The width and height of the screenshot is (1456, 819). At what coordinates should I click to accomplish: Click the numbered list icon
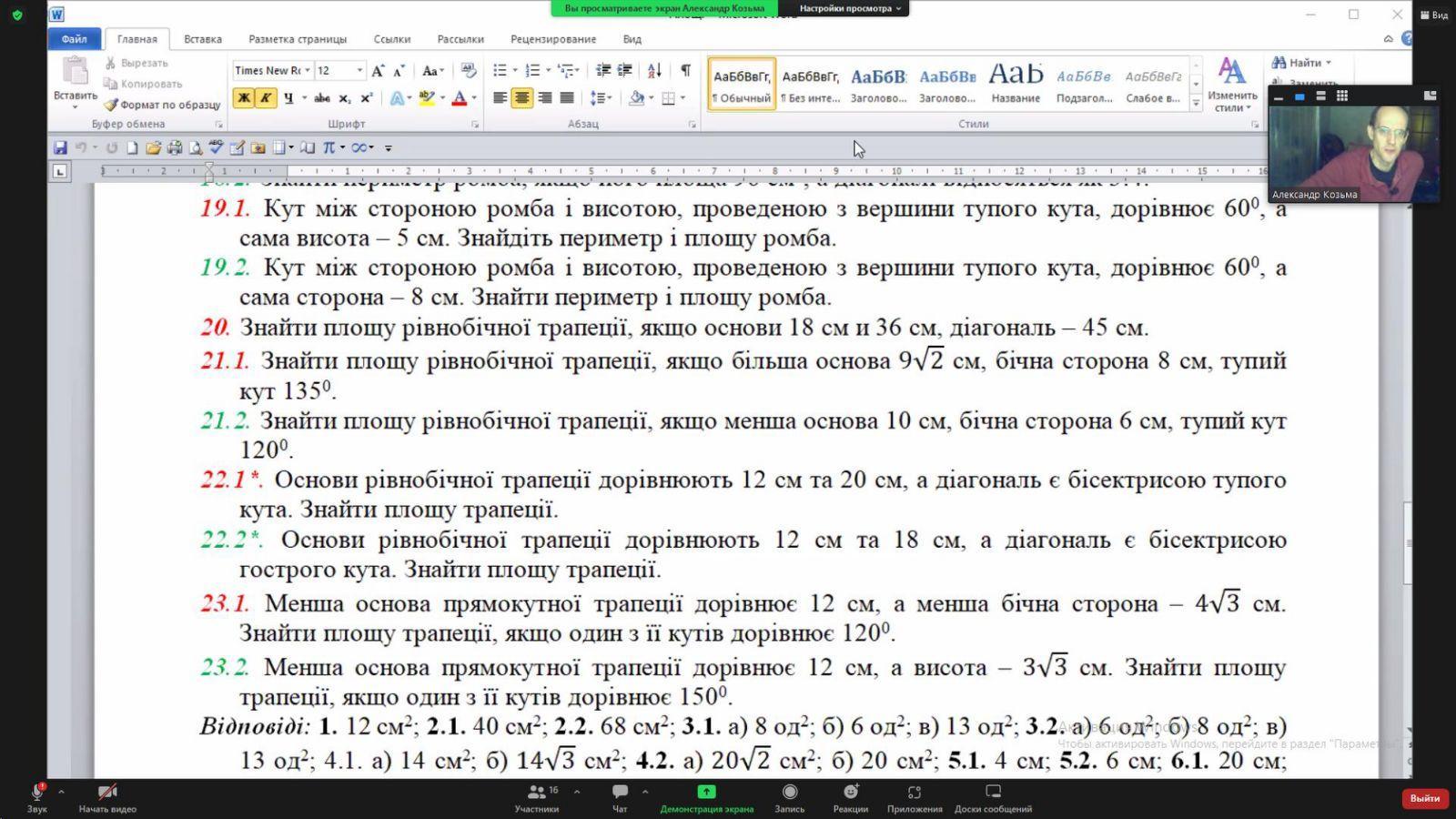coord(533,70)
